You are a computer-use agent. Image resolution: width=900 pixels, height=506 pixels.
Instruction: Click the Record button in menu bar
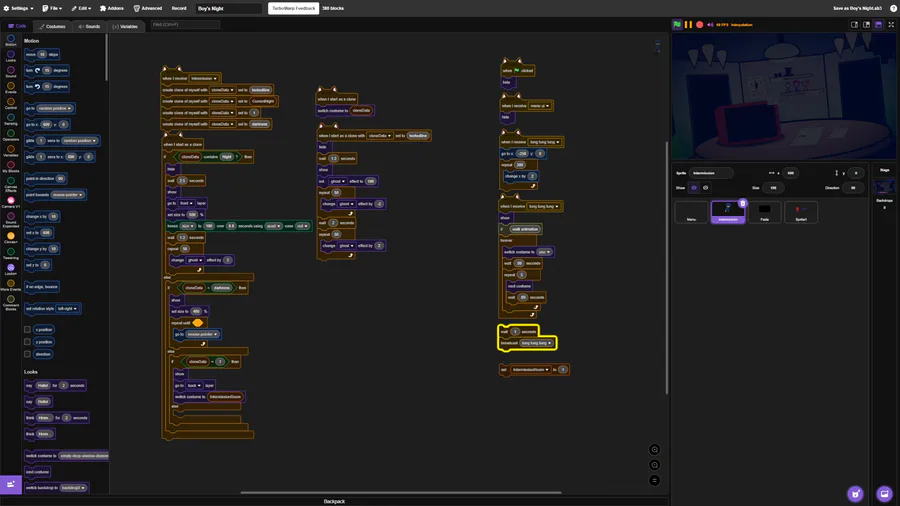(179, 8)
